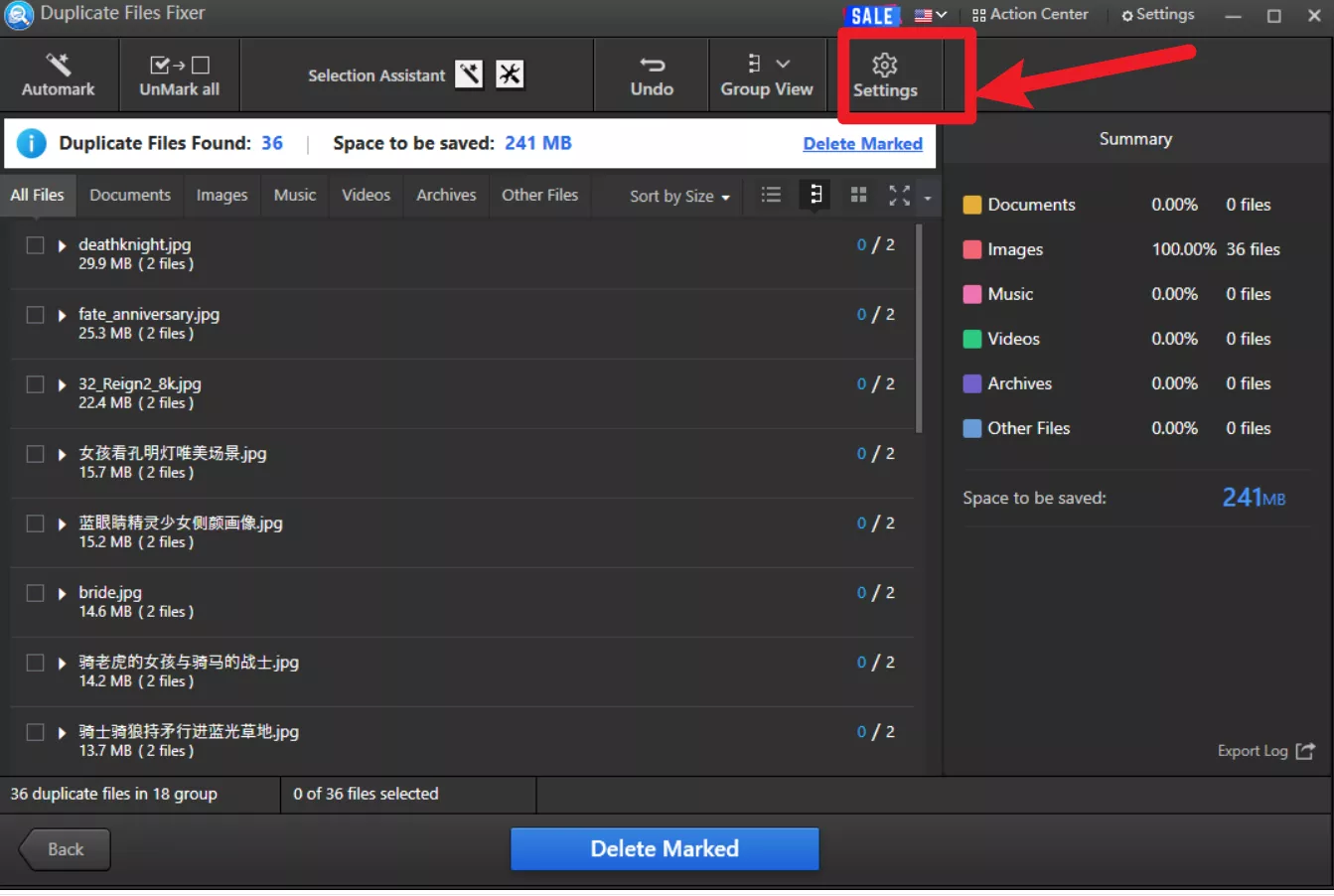
Task: Click the Duplicate Files Fixer app logo
Action: coord(19,15)
